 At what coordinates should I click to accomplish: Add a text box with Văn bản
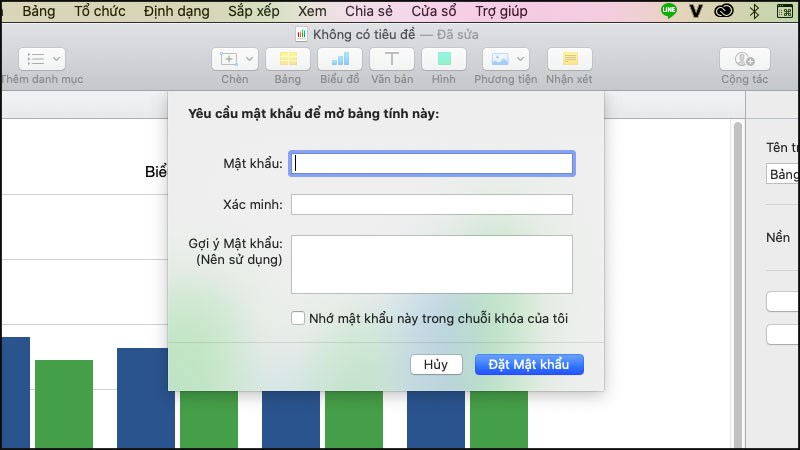click(x=392, y=59)
